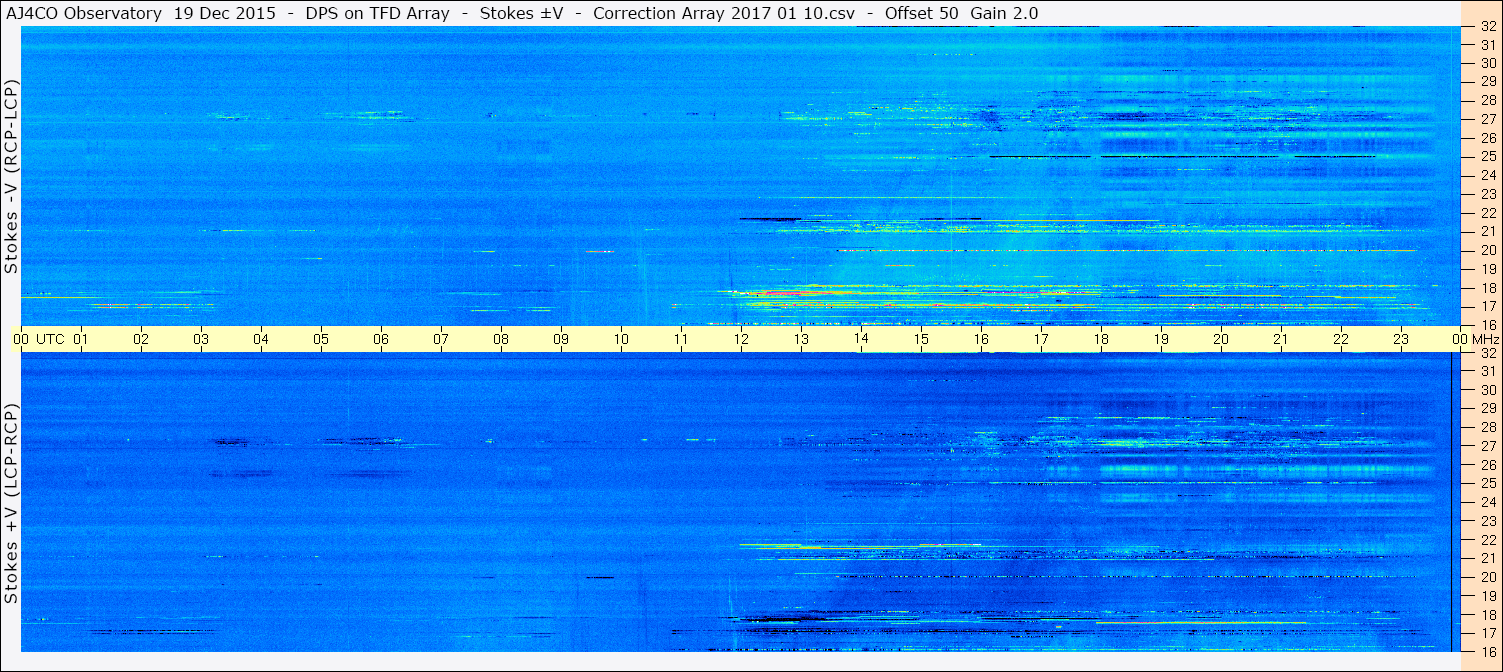This screenshot has height=672, width=1503.
Task: Pick the 04 hour marker on UTC axis
Action: tap(261, 339)
